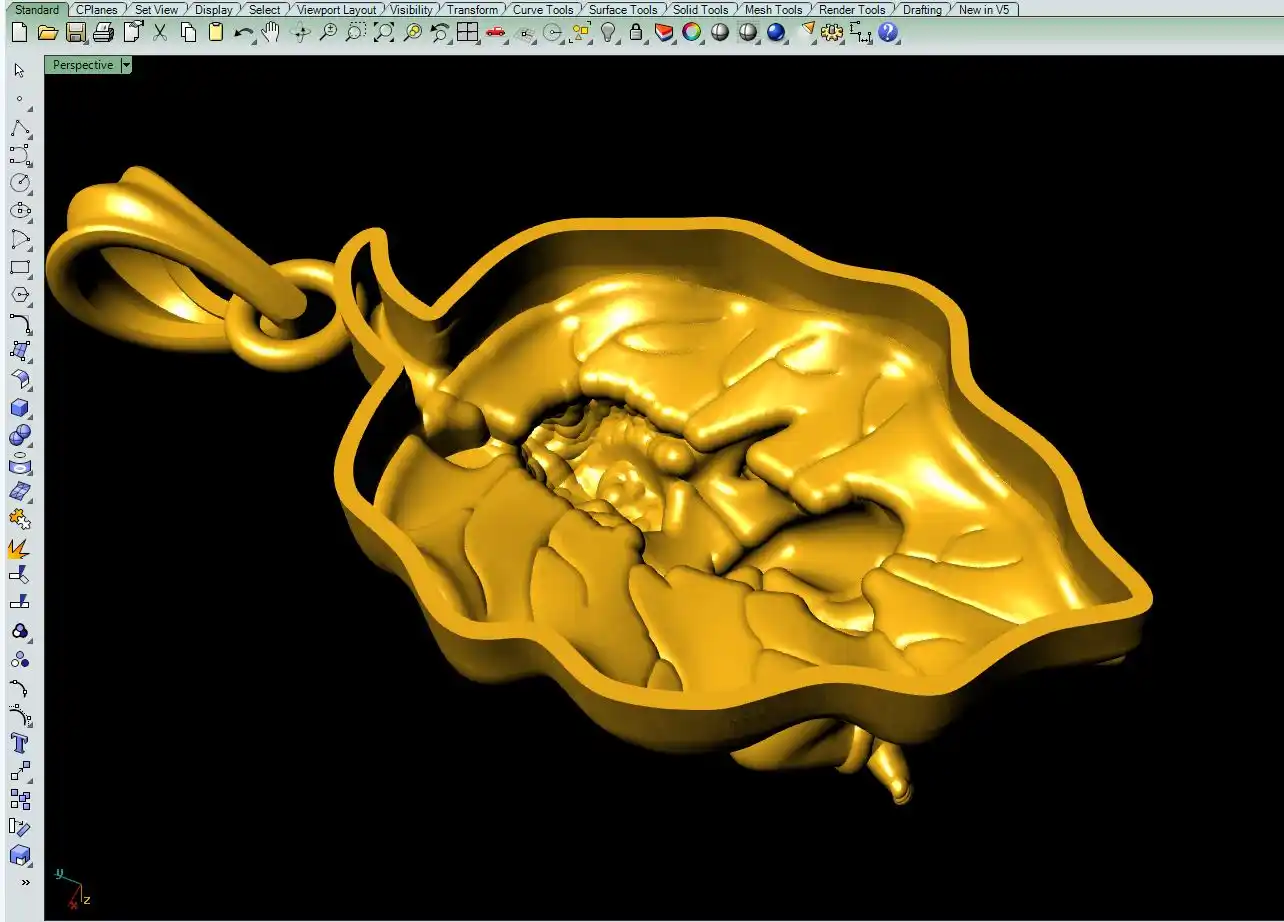The image size is (1284, 922).
Task: Open the Help question mark icon
Action: click(888, 33)
